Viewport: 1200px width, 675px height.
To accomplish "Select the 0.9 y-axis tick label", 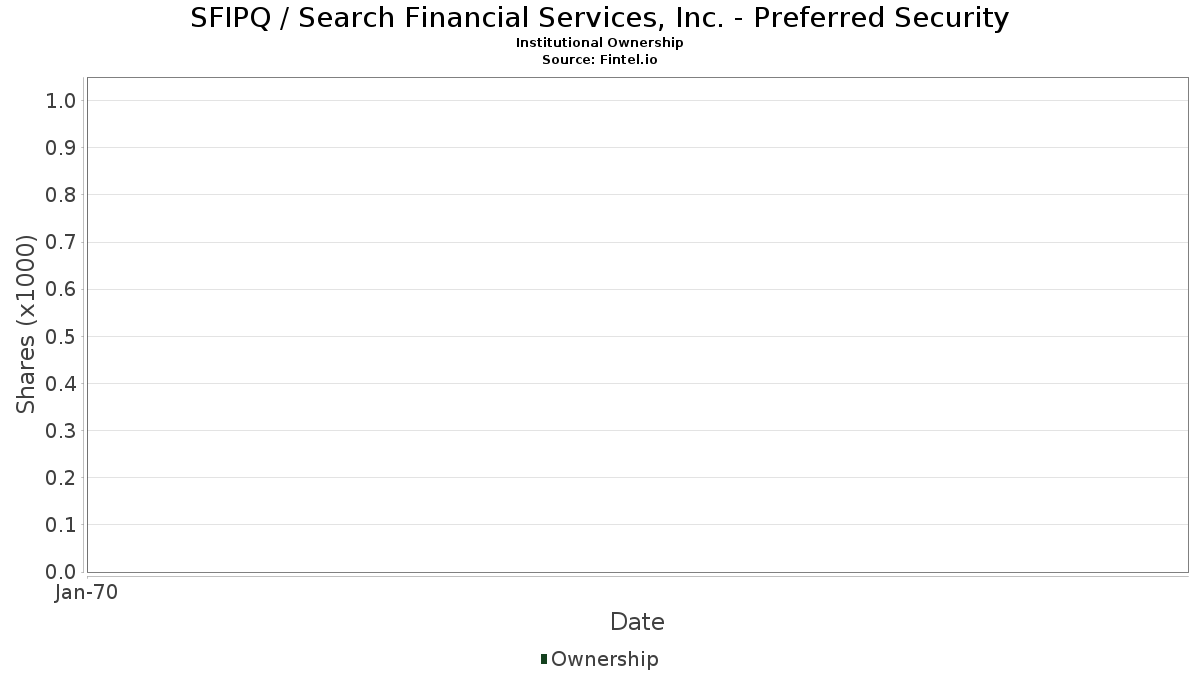I will tap(61, 148).
